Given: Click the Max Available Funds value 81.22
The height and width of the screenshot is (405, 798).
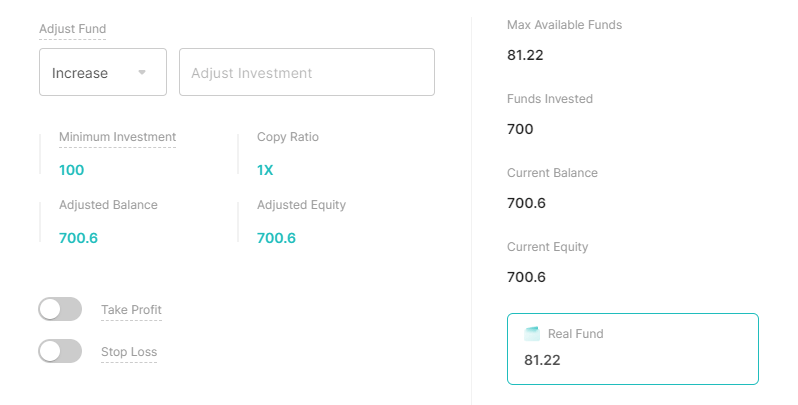Looking at the screenshot, I should point(525,55).
